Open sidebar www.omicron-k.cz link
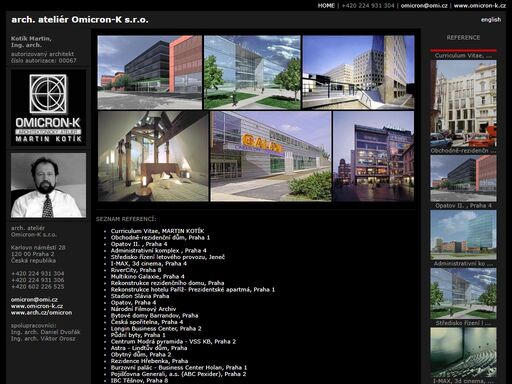512x384 pixels. (37, 306)
